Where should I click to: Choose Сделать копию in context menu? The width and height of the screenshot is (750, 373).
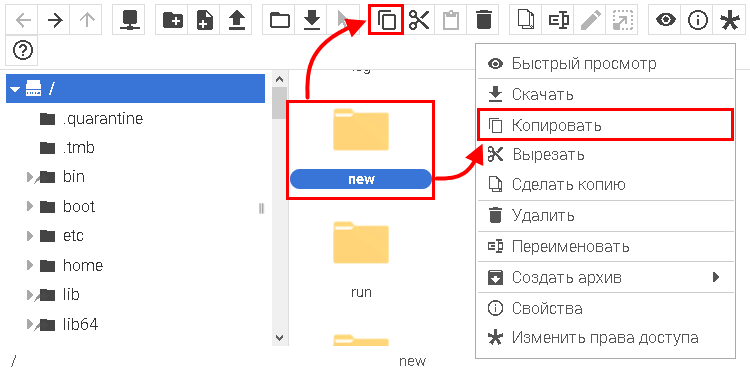click(605, 185)
